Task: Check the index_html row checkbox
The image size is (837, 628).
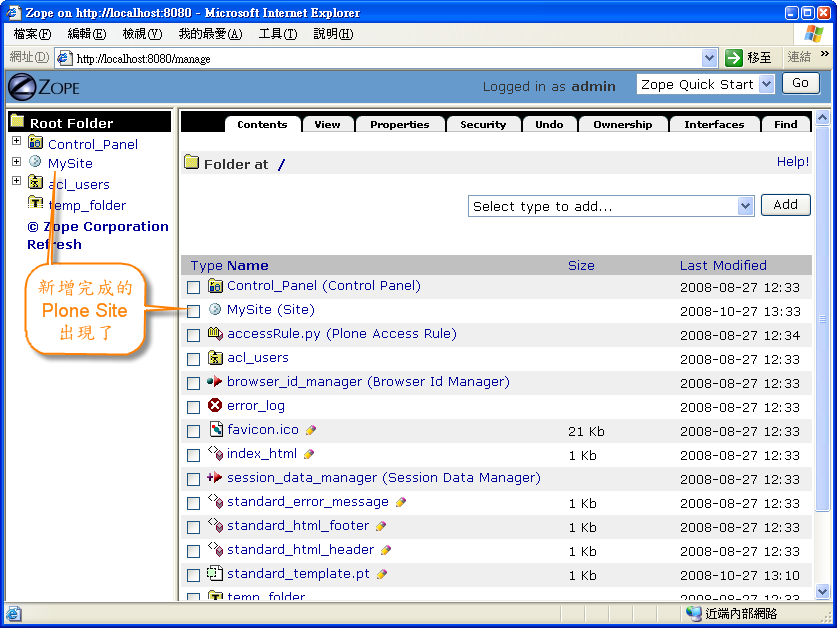Action: click(193, 456)
